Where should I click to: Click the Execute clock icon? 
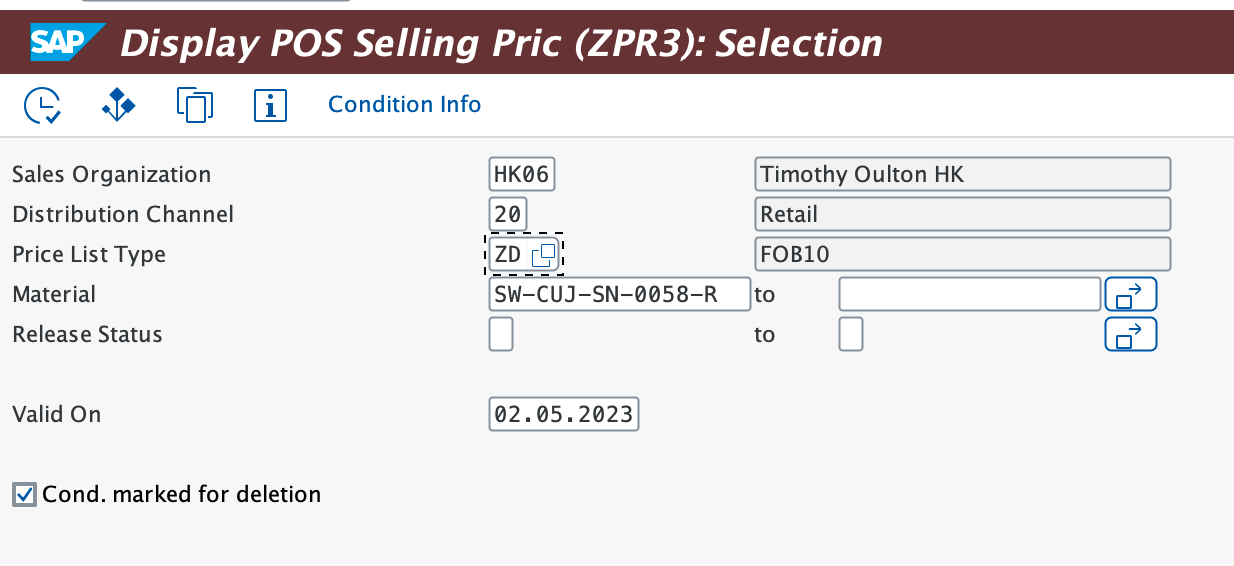point(42,105)
